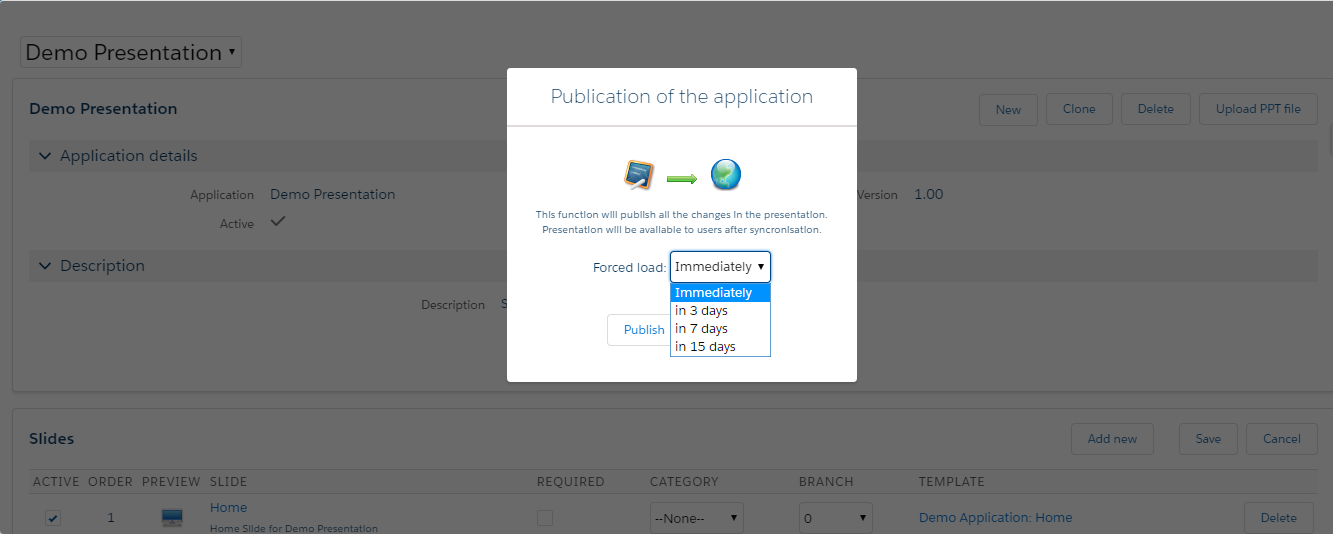Click the Upload PPT file button
This screenshot has width=1333, height=534.
1258,109
